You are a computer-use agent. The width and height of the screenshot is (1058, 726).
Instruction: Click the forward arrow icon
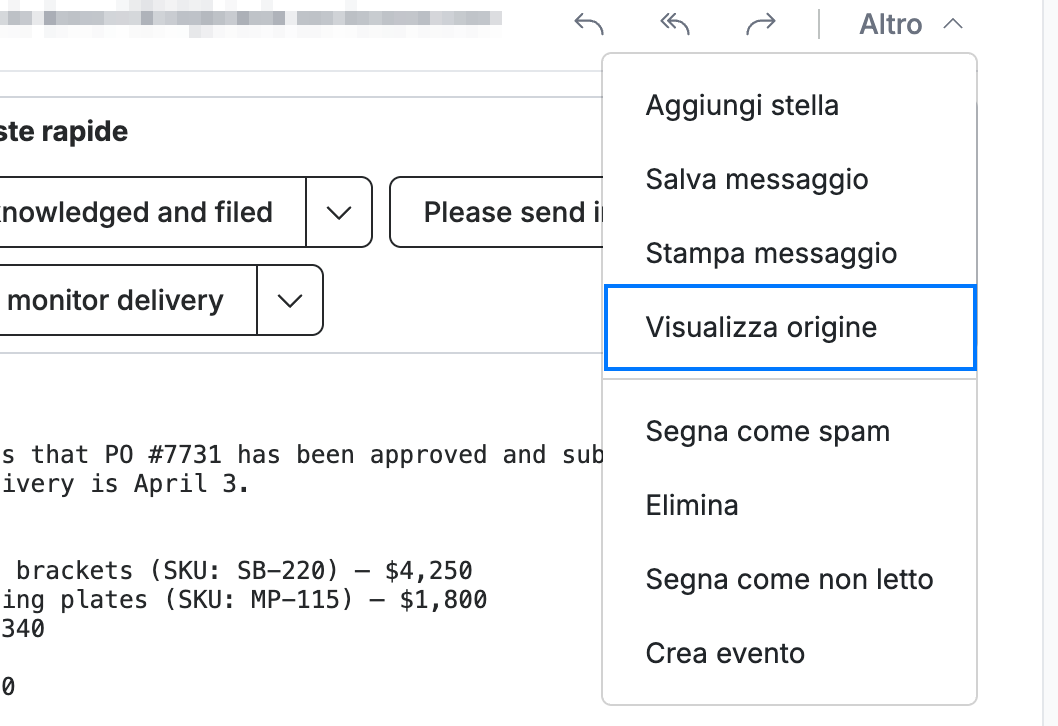(761, 24)
